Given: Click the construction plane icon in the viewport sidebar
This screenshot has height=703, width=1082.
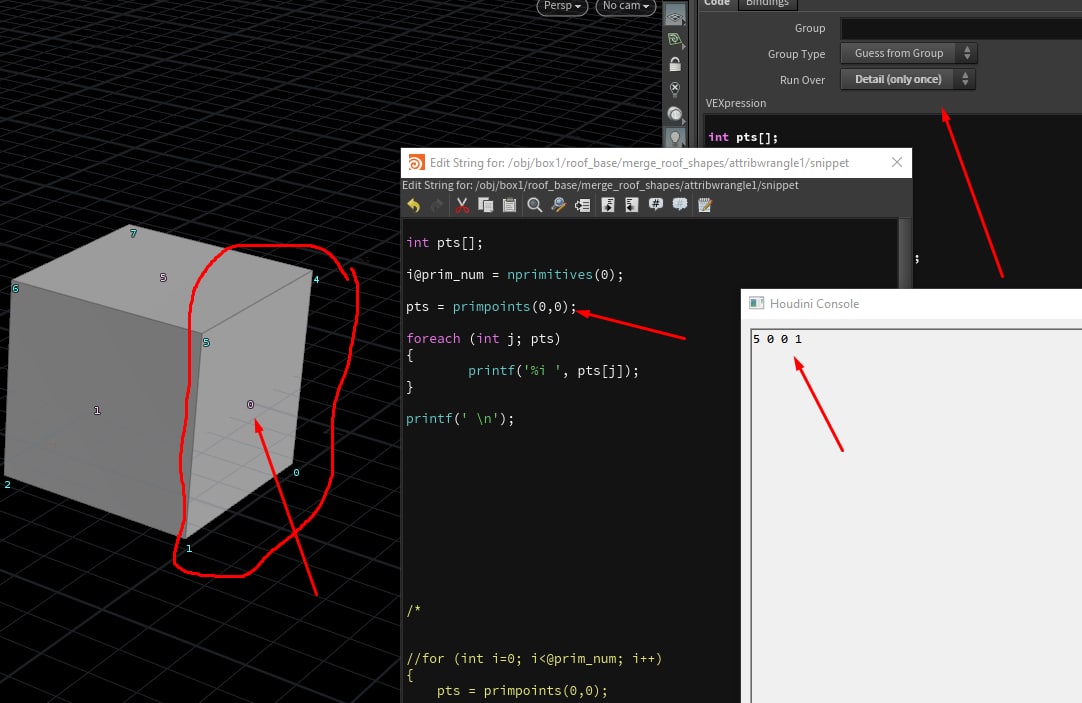Looking at the screenshot, I should (x=675, y=41).
